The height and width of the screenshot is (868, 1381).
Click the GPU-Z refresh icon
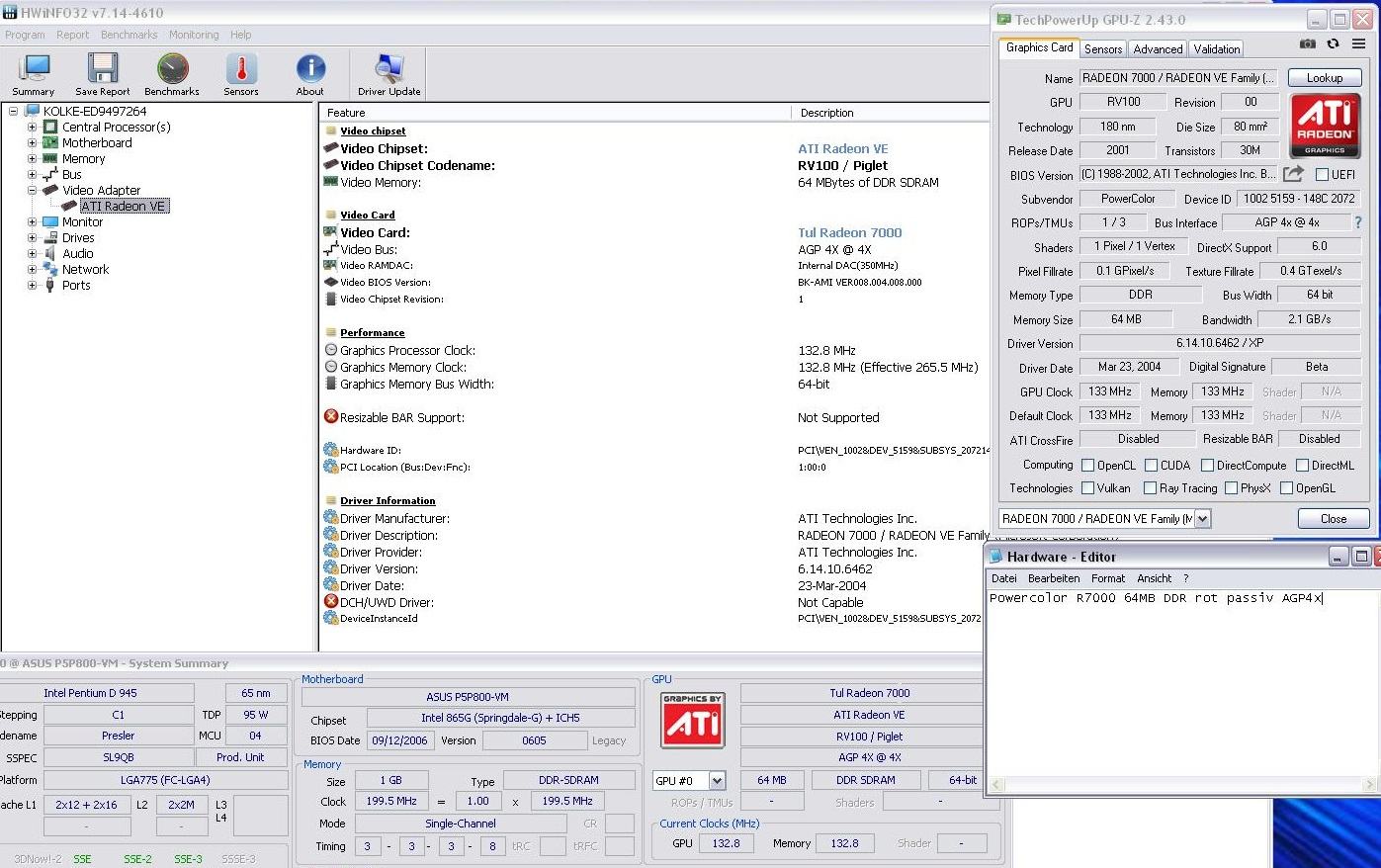tap(1333, 43)
